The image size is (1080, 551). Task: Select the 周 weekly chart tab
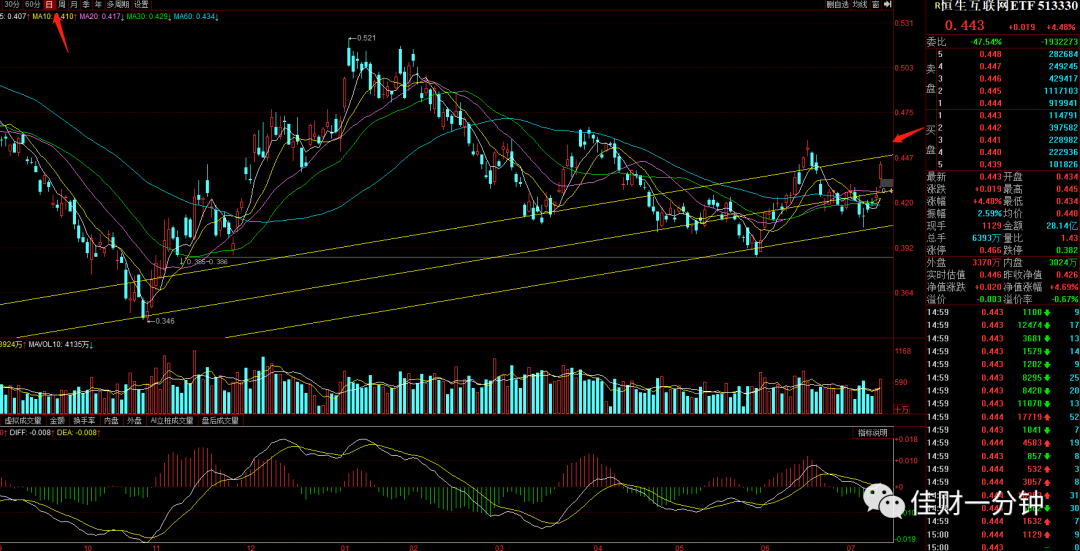pos(62,4)
